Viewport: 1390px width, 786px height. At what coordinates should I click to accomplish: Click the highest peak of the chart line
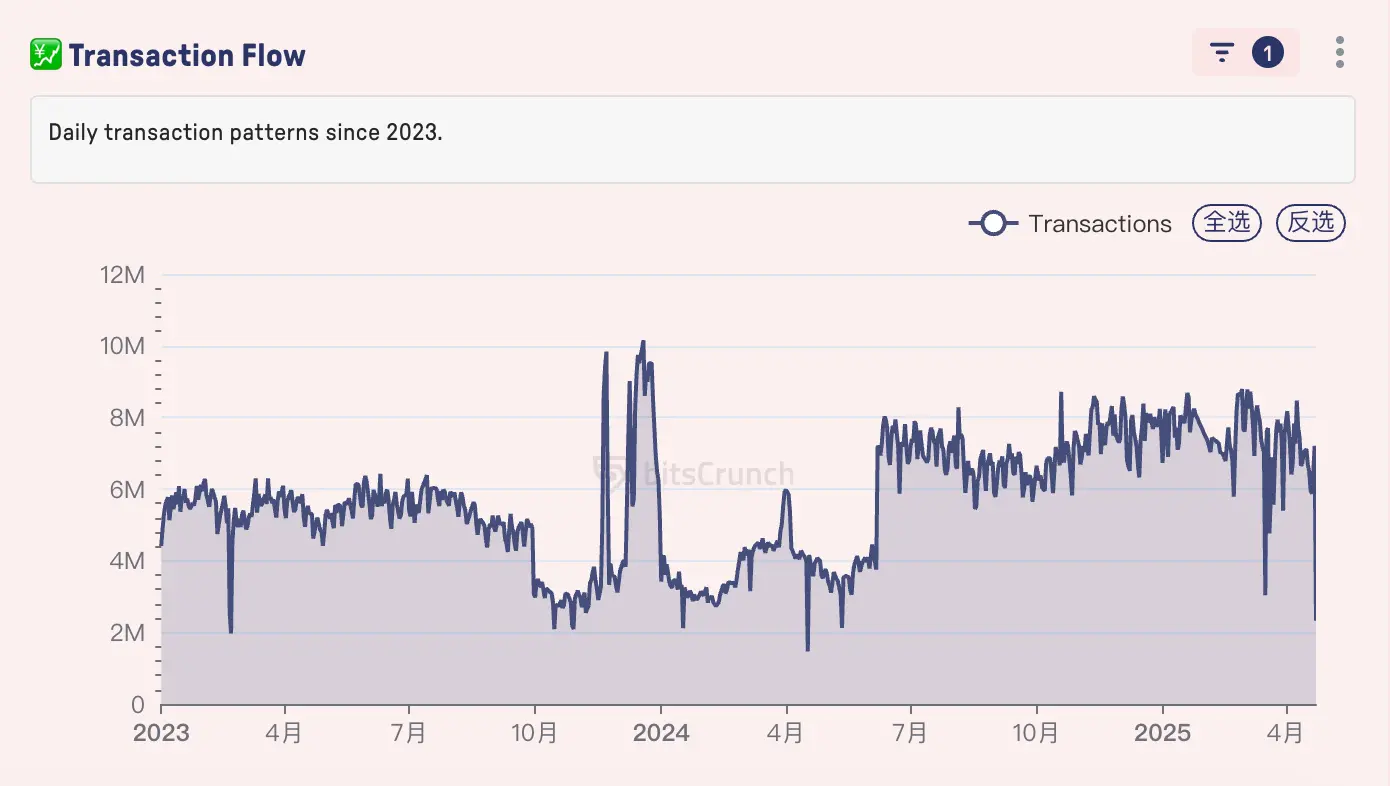[x=643, y=342]
